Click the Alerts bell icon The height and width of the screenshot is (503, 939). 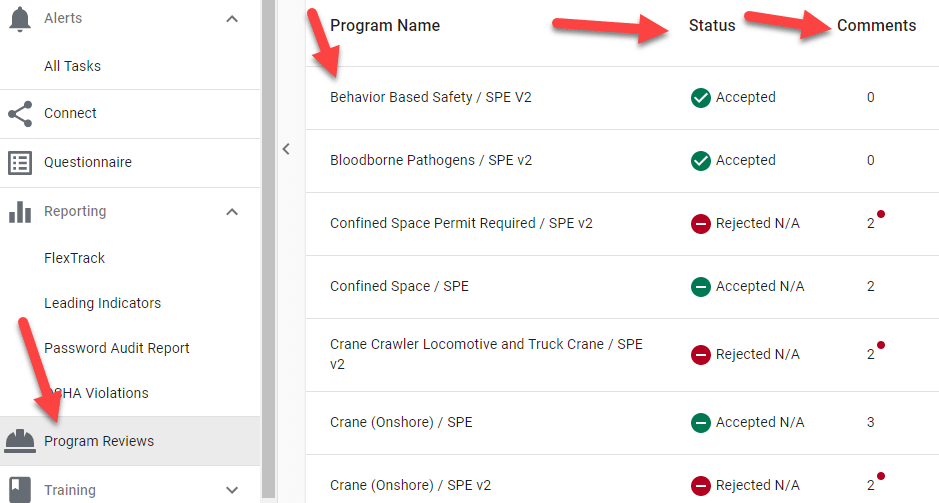pos(20,19)
